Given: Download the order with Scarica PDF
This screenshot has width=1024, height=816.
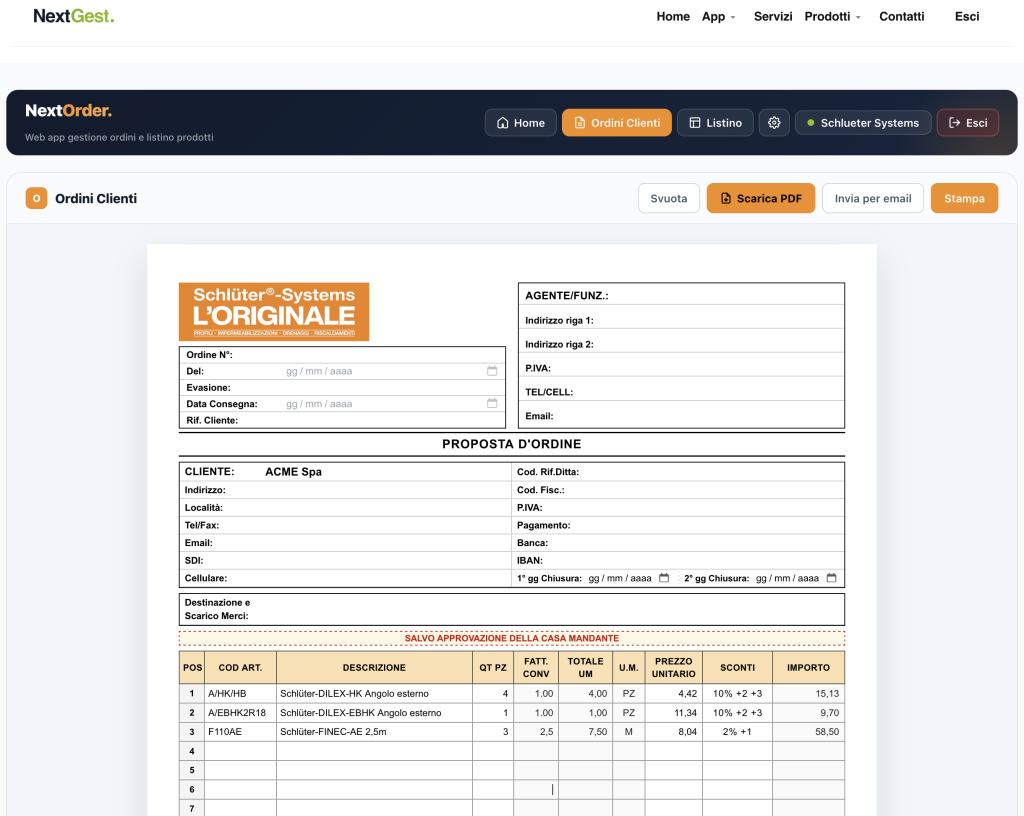Looking at the screenshot, I should click(x=761, y=198).
